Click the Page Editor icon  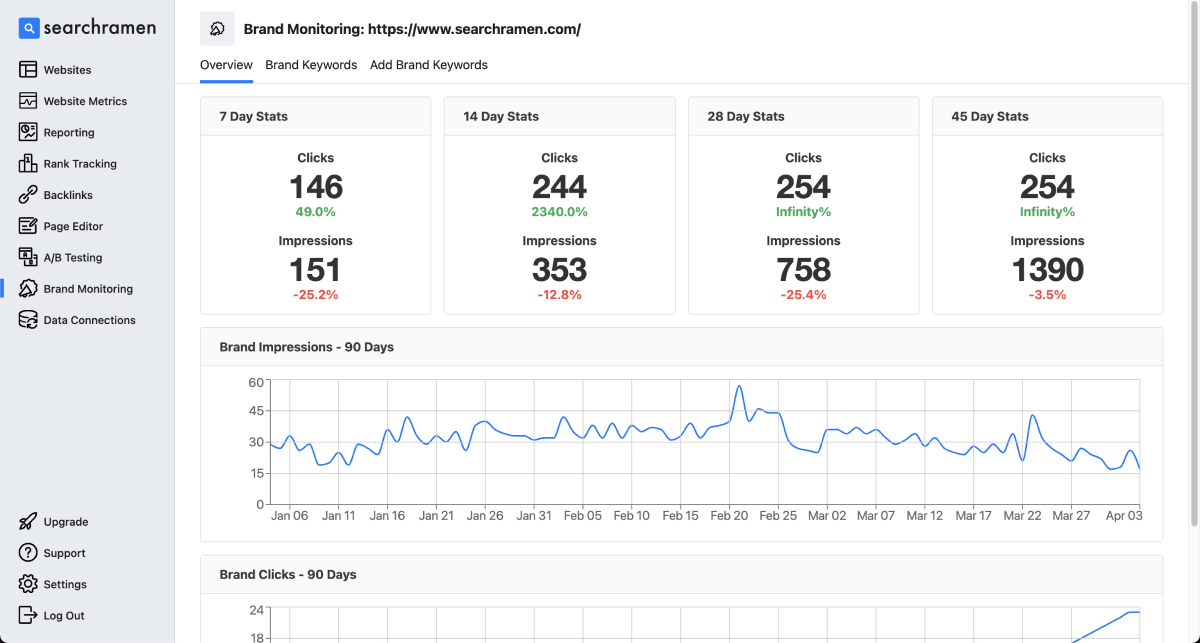coord(28,226)
